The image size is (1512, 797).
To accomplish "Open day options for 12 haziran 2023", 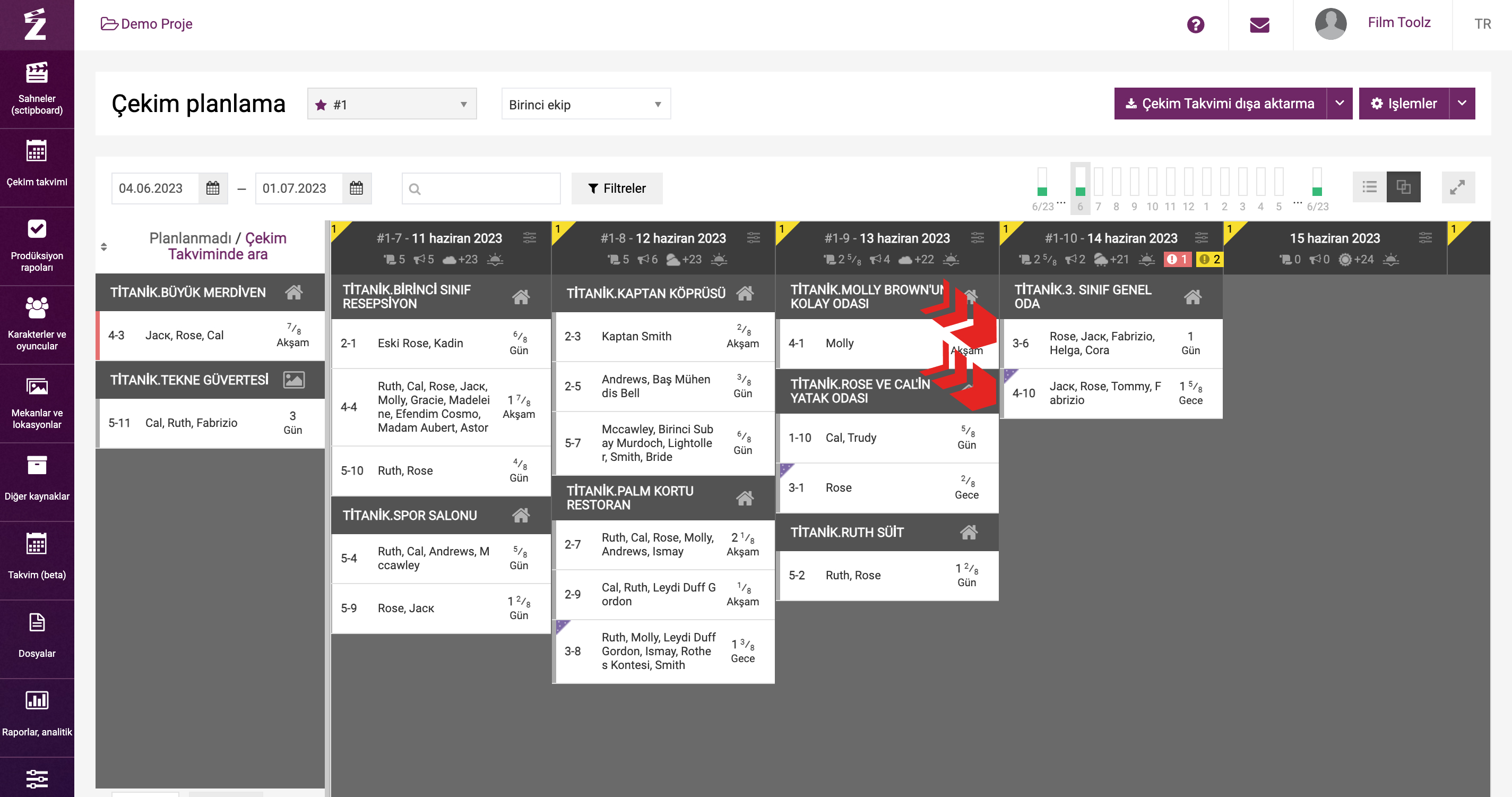I will 754,238.
